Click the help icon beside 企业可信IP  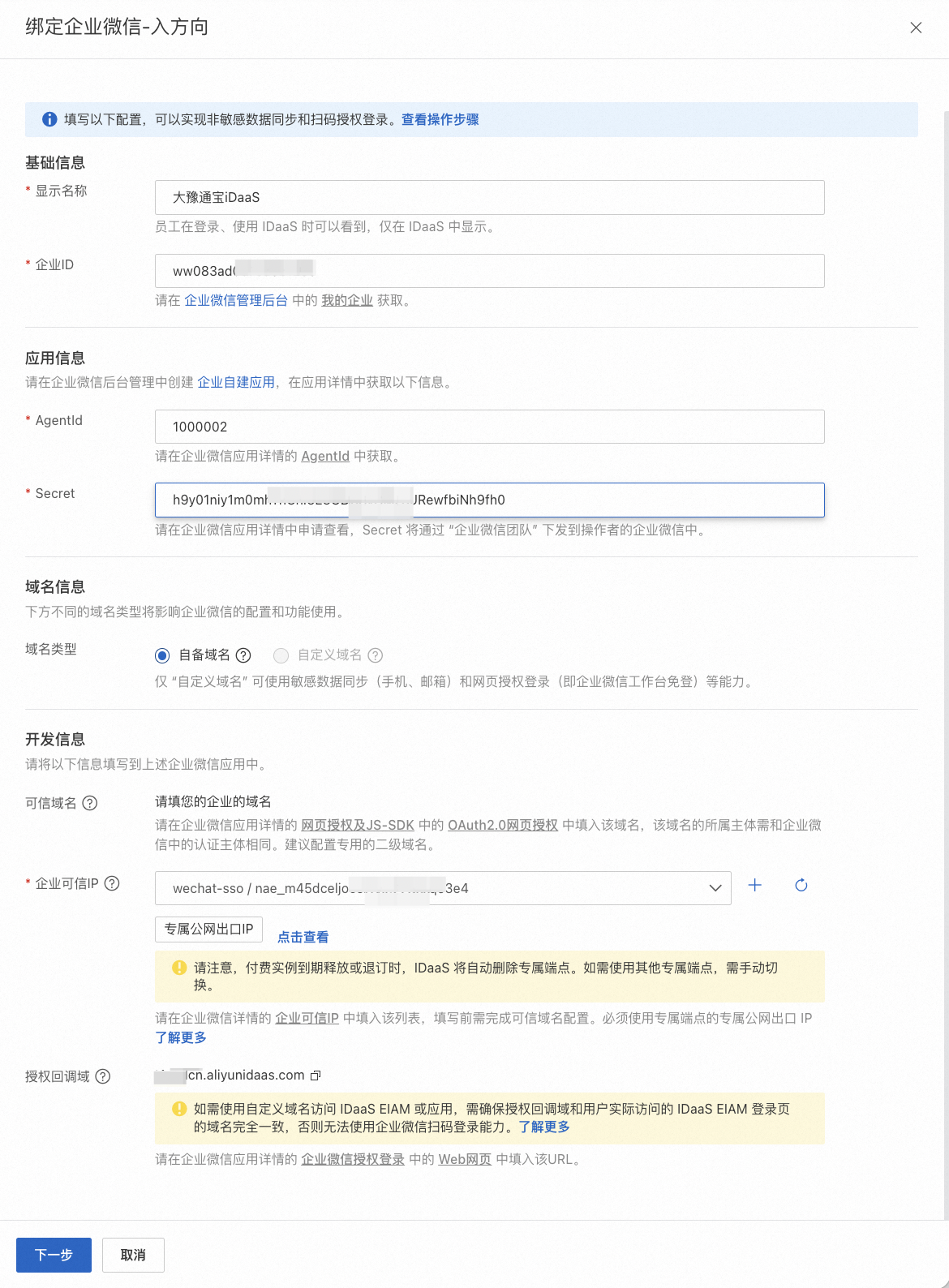tap(112, 883)
